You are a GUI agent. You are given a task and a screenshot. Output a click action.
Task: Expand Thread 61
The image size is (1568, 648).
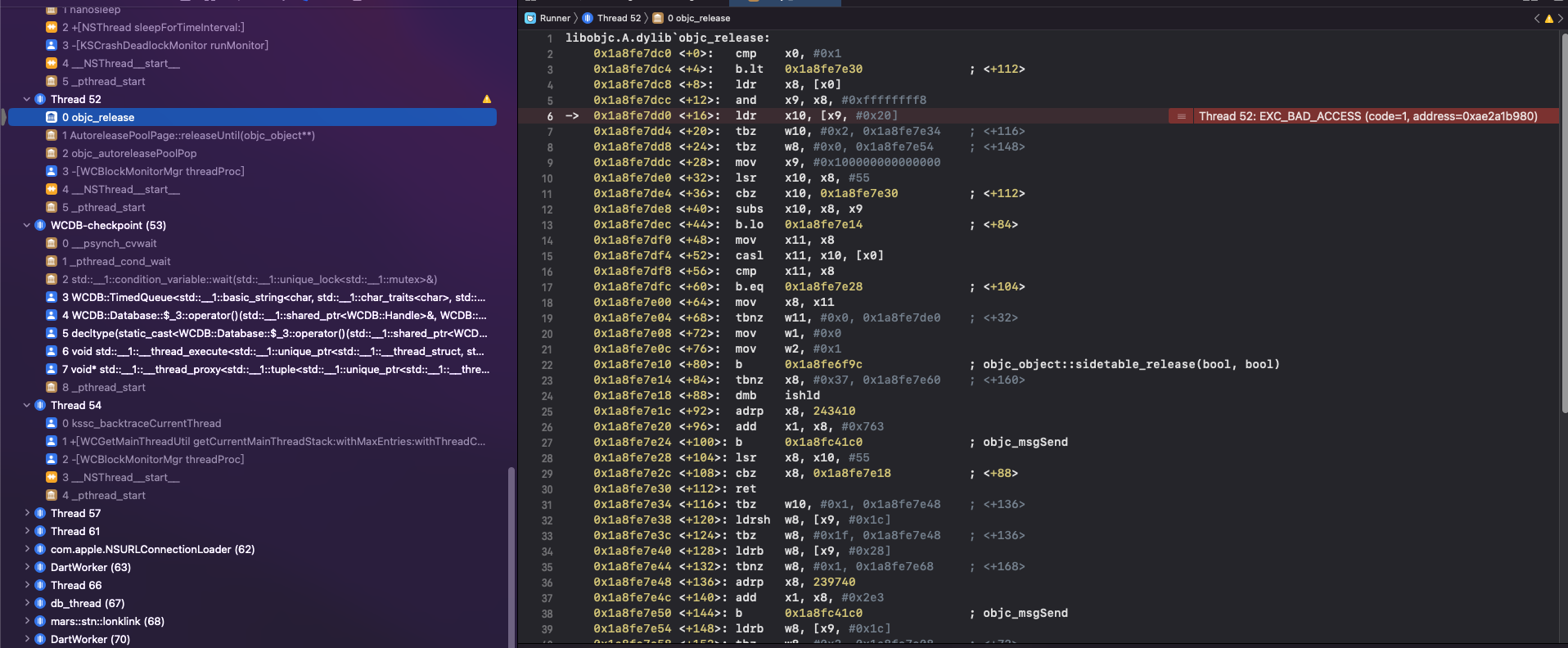tap(26, 531)
